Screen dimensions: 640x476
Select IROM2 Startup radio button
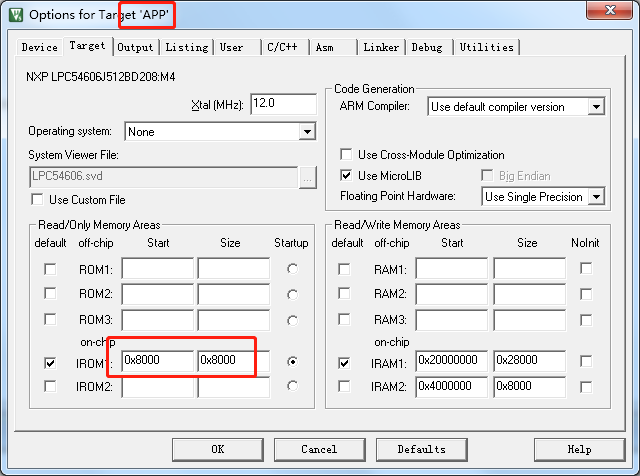(x=293, y=386)
